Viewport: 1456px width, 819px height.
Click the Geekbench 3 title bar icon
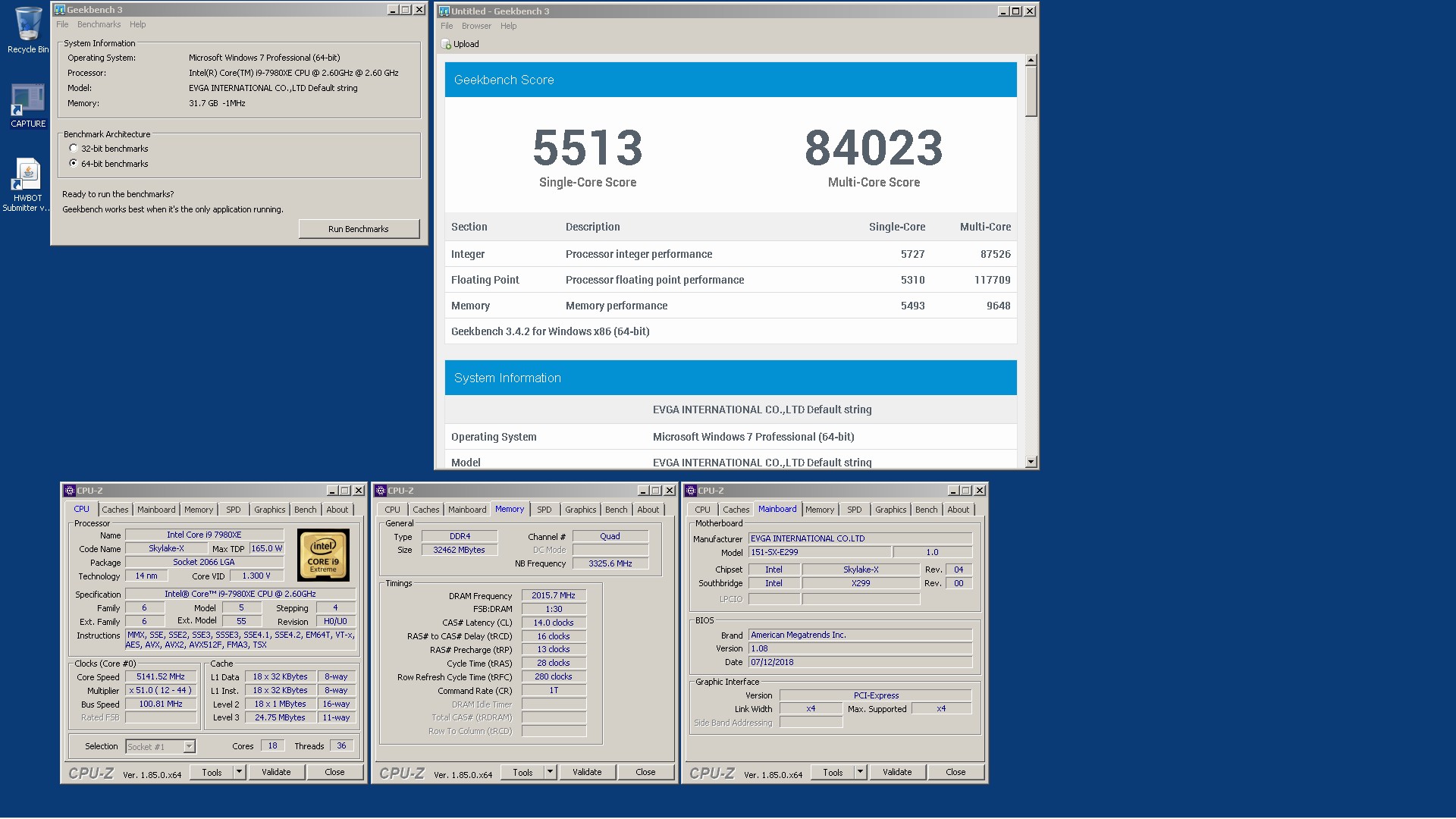coord(60,10)
